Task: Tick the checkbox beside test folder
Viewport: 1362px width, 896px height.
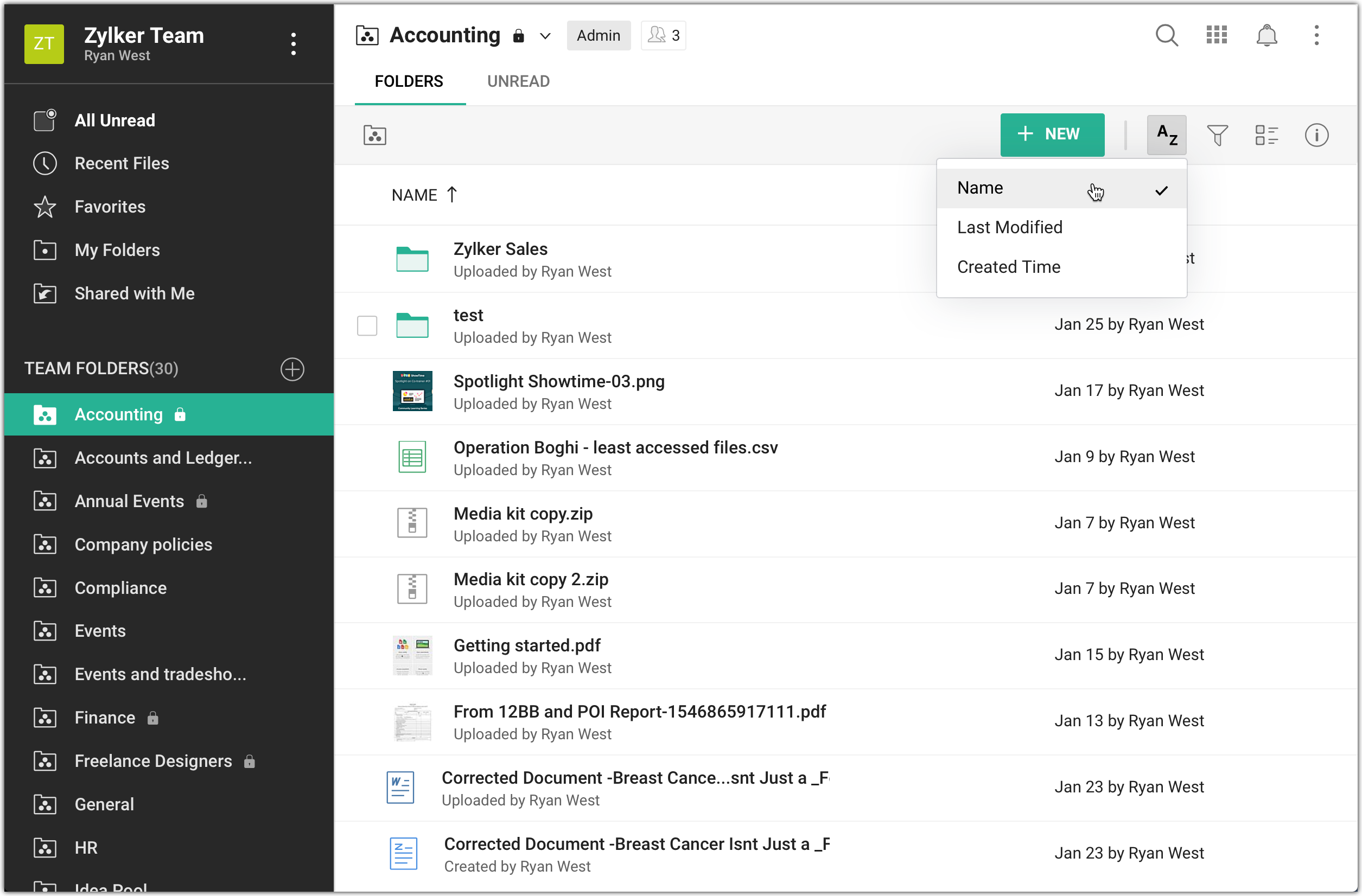Action: [367, 325]
